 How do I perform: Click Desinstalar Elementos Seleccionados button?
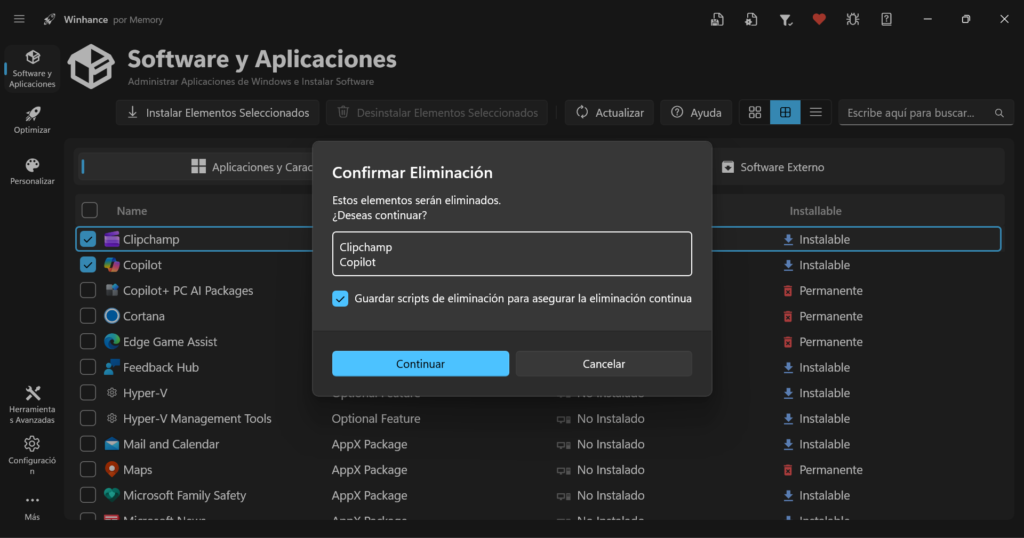(437, 112)
